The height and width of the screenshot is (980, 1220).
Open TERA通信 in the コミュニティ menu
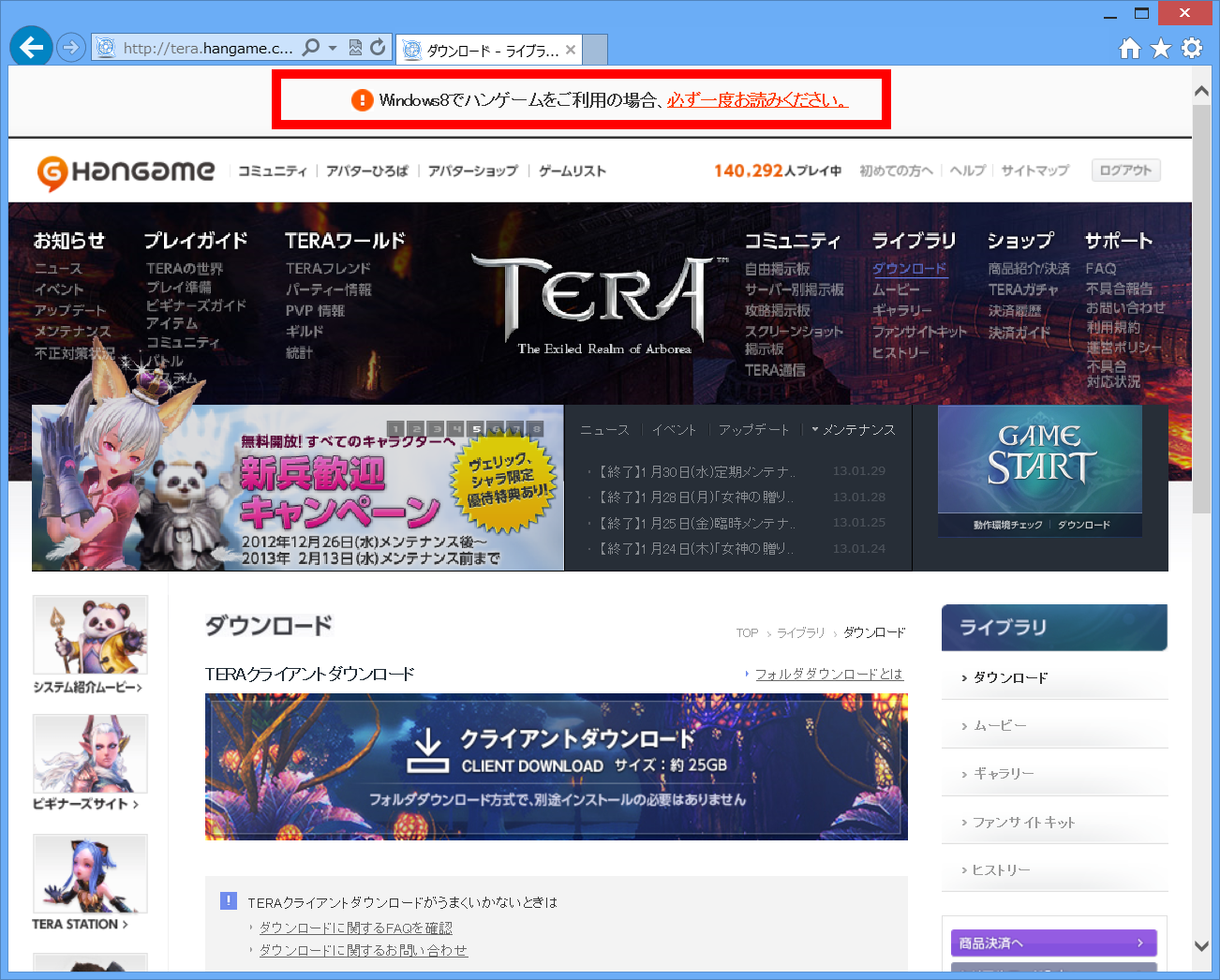pos(775,370)
